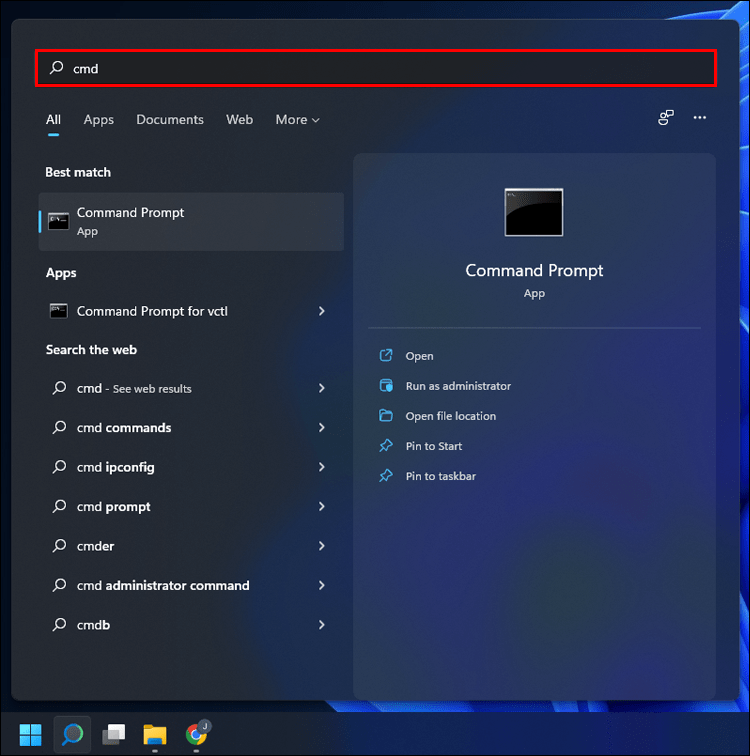Select the Command Prompt best match result
Screen dimensions: 750x756
coord(191,221)
